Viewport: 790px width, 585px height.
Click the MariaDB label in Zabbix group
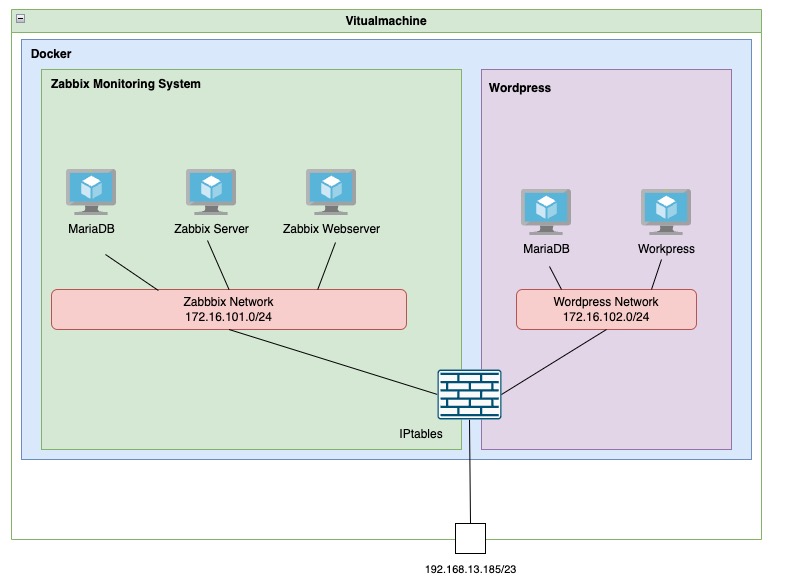pos(91,229)
